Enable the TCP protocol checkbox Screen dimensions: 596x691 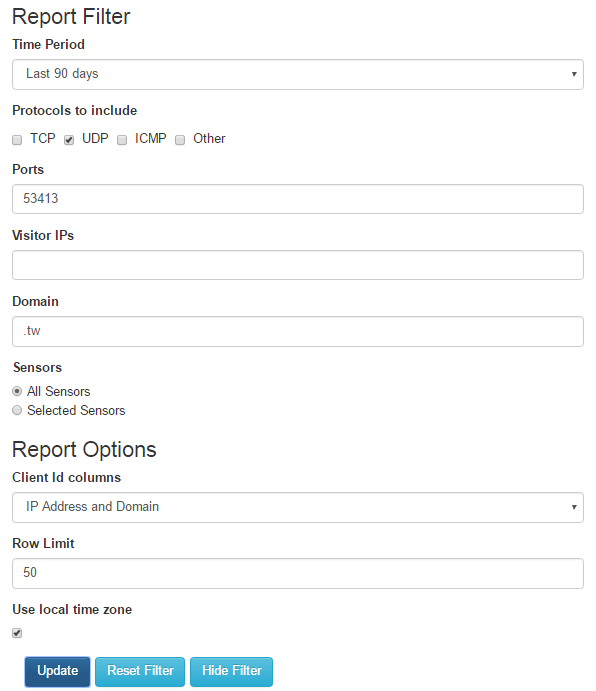(17, 140)
